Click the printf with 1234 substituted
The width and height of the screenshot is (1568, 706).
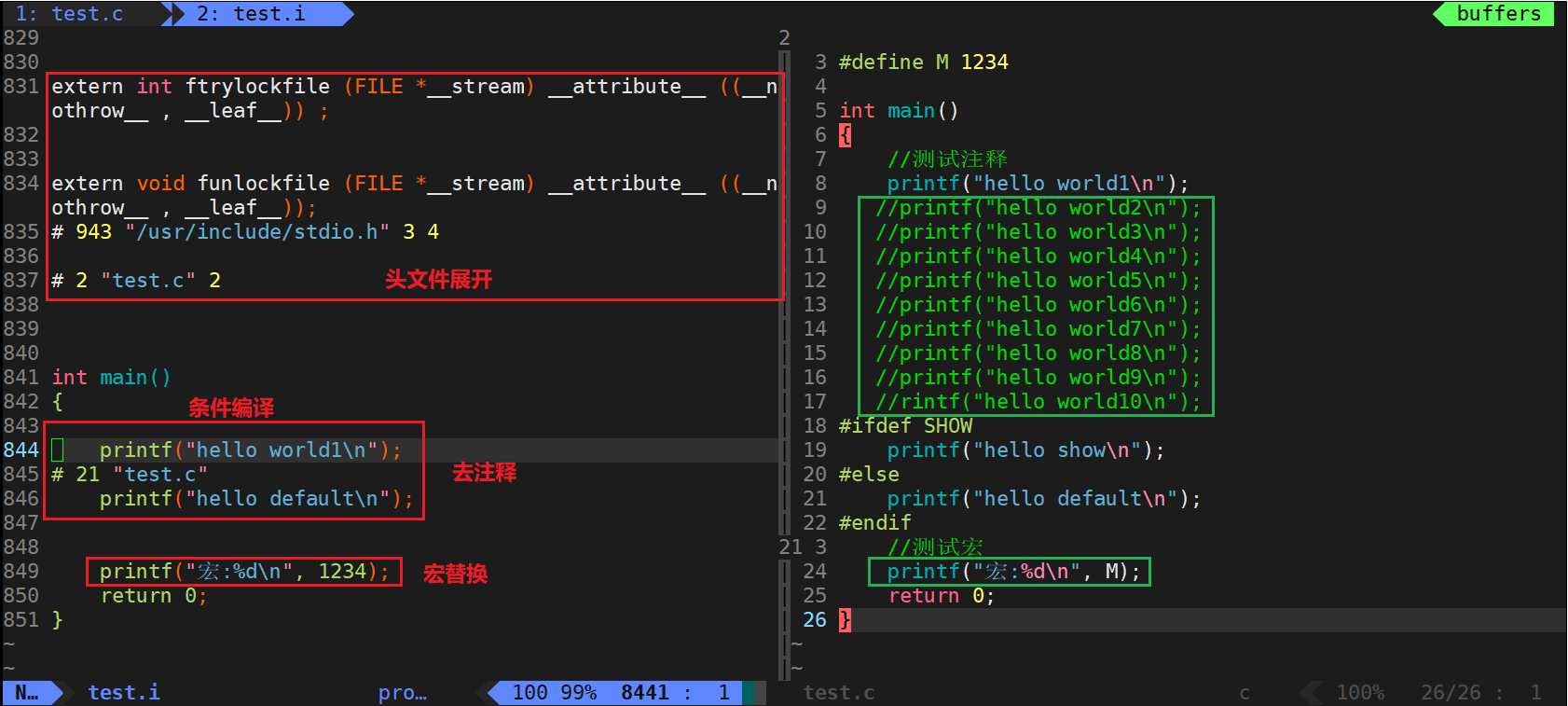[x=245, y=572]
